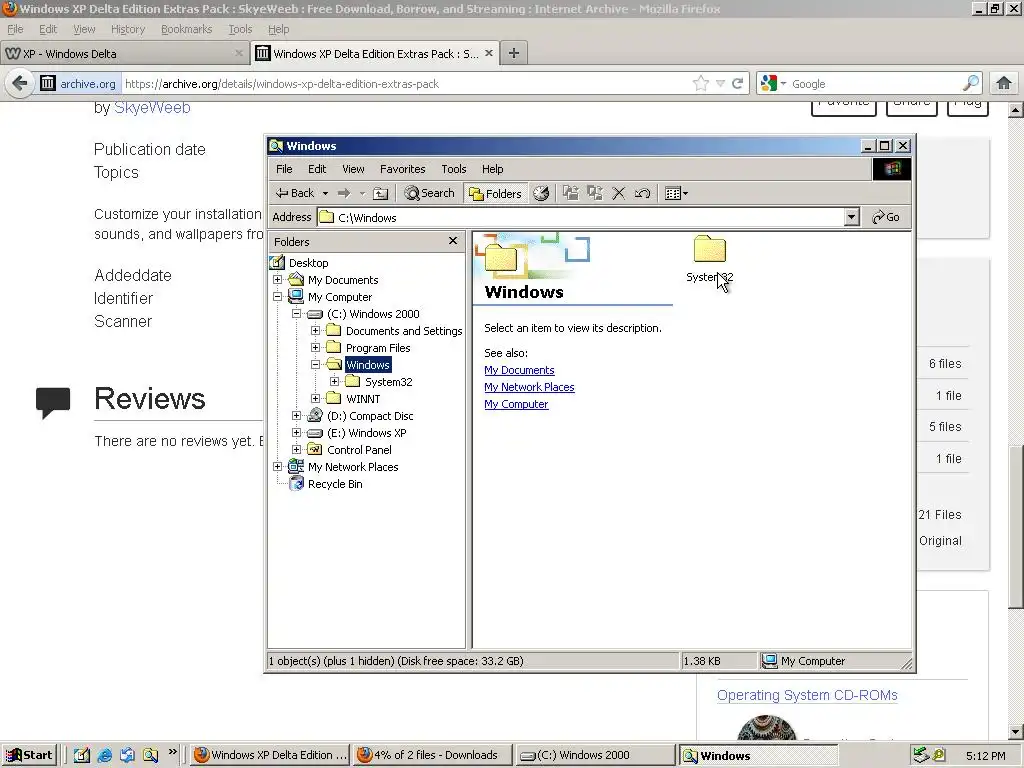
Task: Collapse the (C:) Windows 2000 drive node
Action: [296, 313]
